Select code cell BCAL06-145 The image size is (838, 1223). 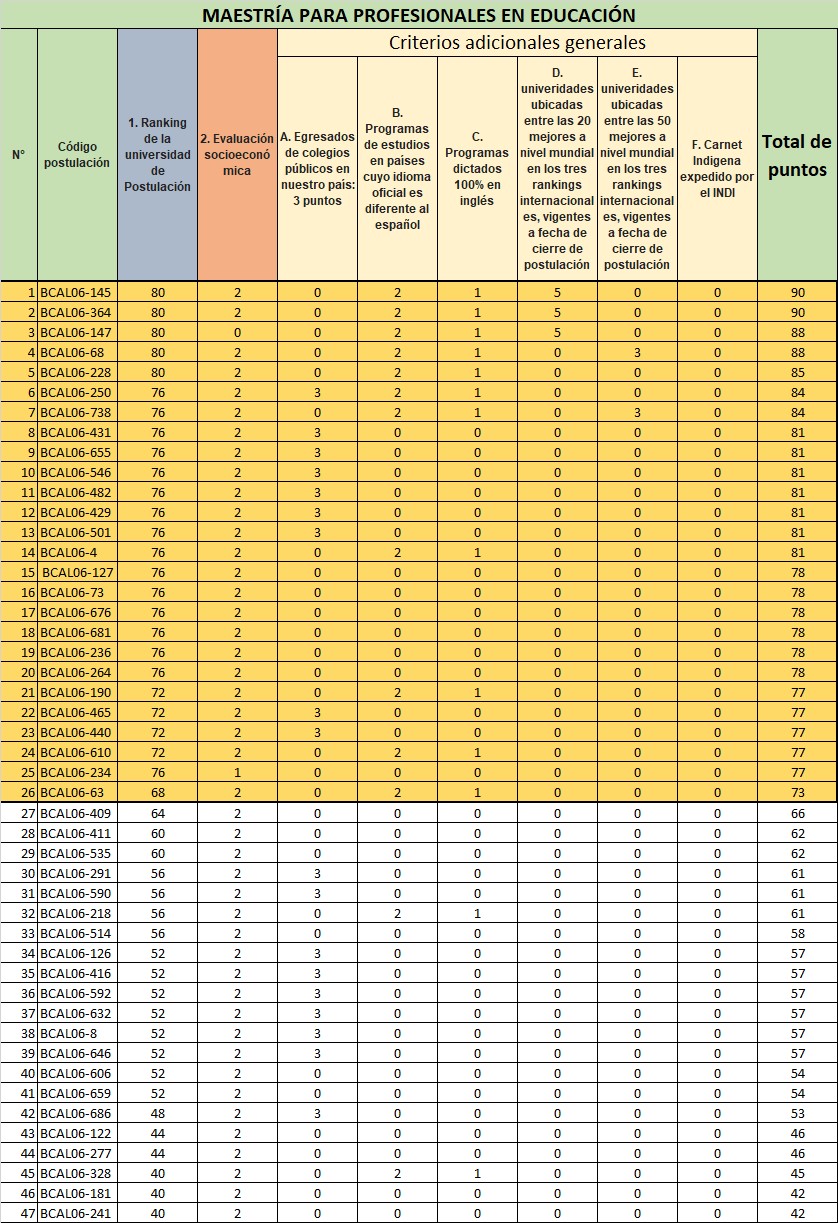pos(77,292)
